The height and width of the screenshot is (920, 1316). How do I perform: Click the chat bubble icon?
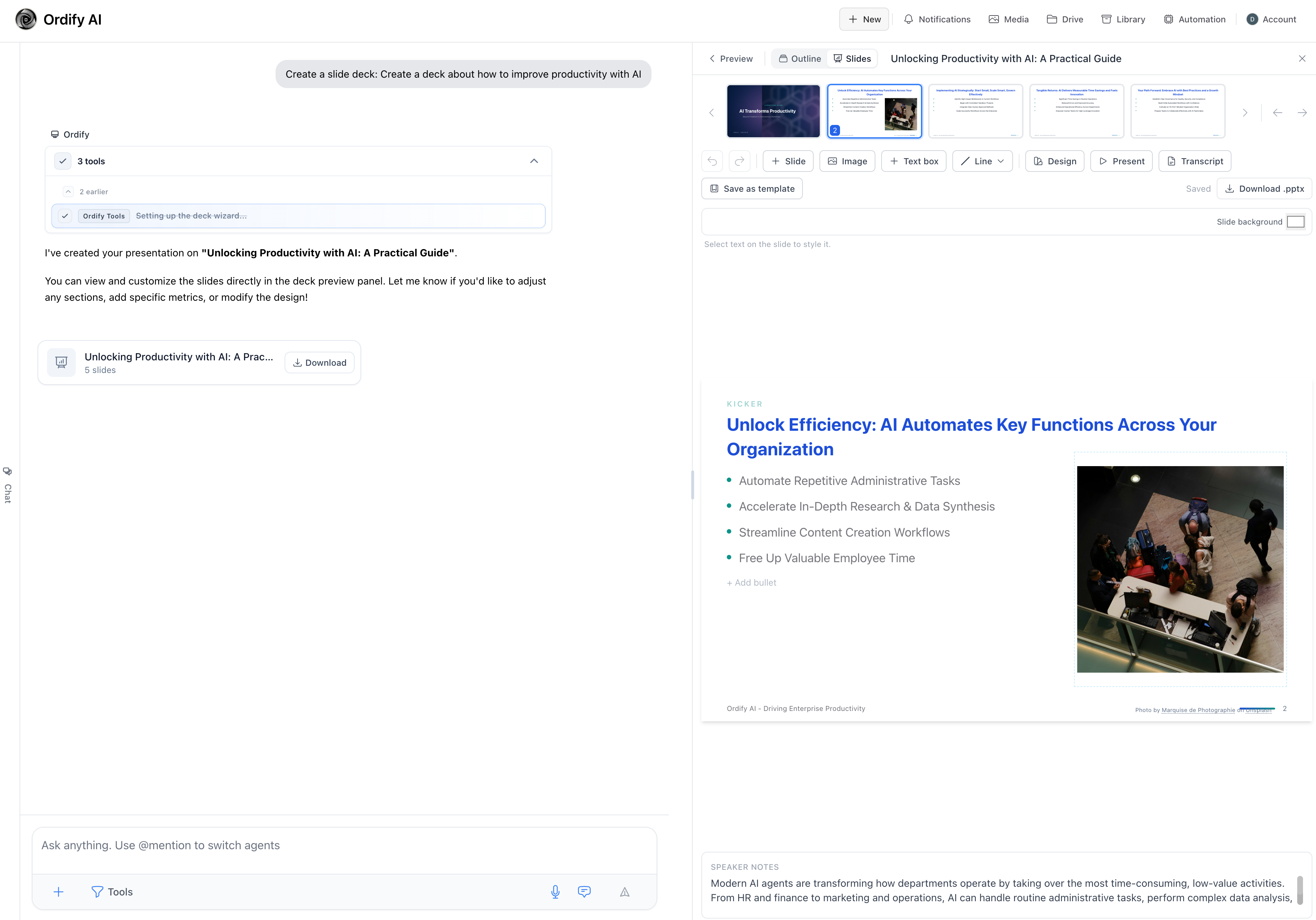[584, 892]
